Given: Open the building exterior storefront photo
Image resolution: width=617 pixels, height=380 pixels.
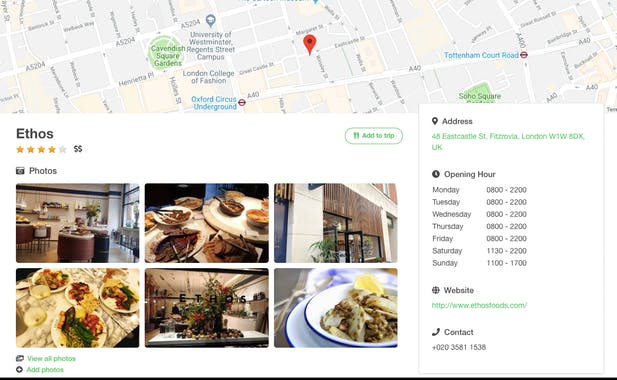Looking at the screenshot, I should 336,223.
